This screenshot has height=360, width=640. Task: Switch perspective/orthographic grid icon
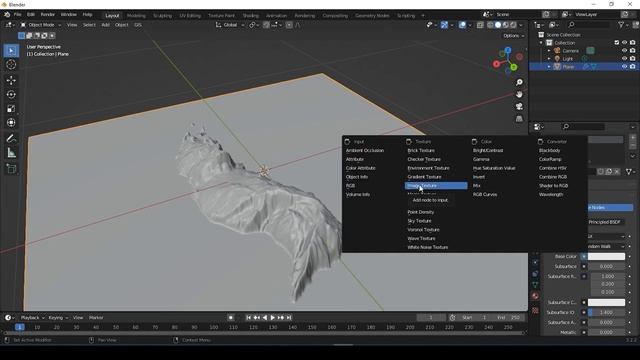click(x=519, y=119)
